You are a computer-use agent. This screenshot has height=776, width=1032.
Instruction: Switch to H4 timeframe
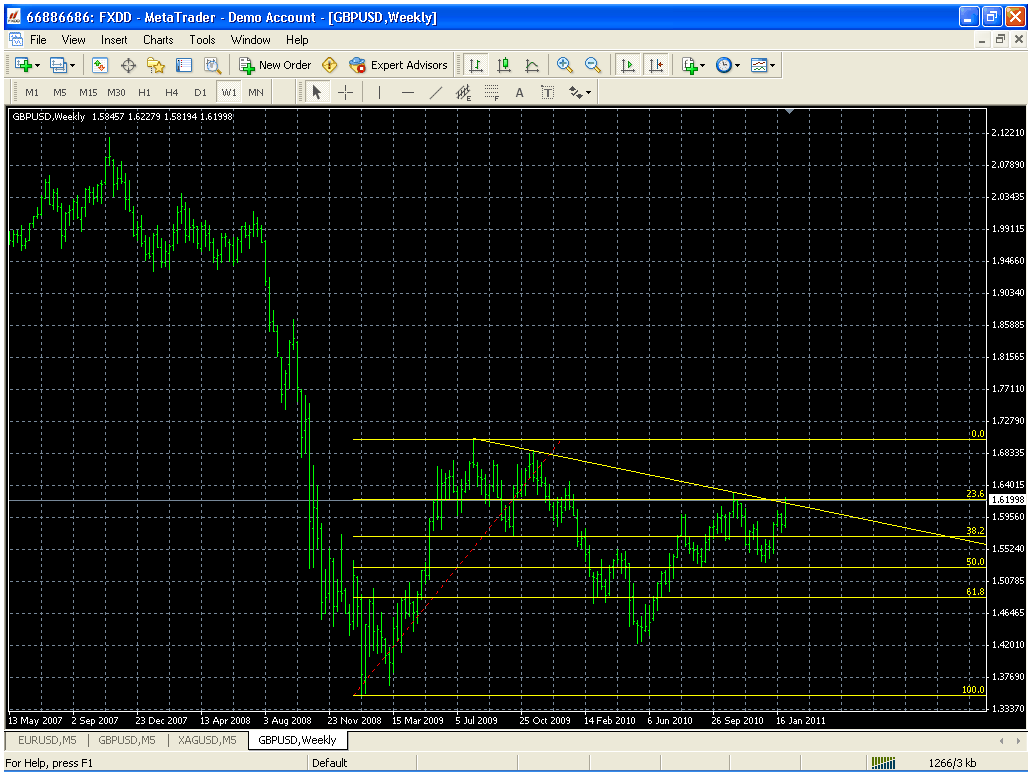pyautogui.click(x=172, y=93)
